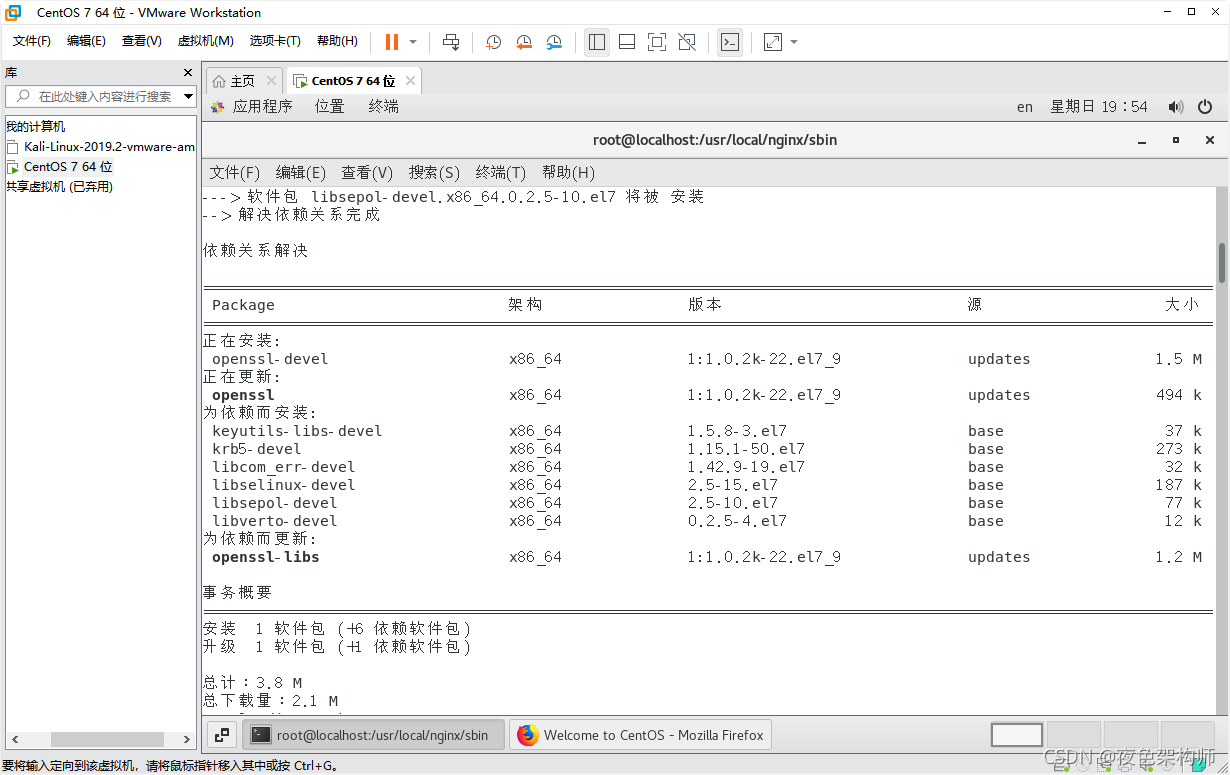Take a snapshot of the virtual machine
The width and height of the screenshot is (1230, 775).
pos(493,42)
